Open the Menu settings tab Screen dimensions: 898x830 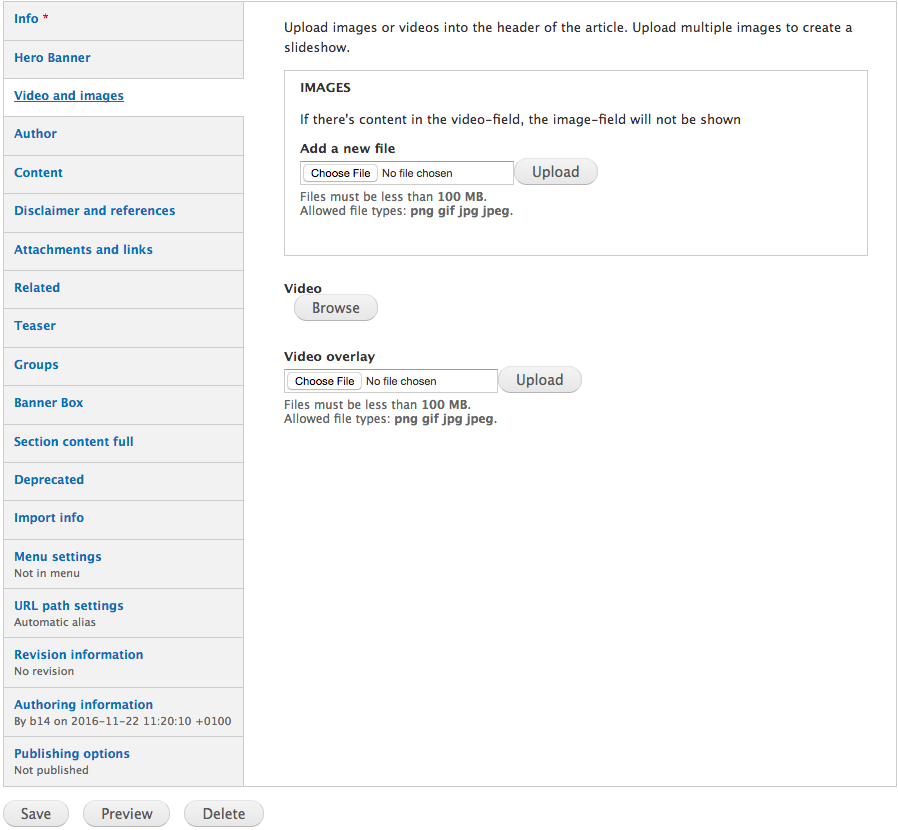58,557
